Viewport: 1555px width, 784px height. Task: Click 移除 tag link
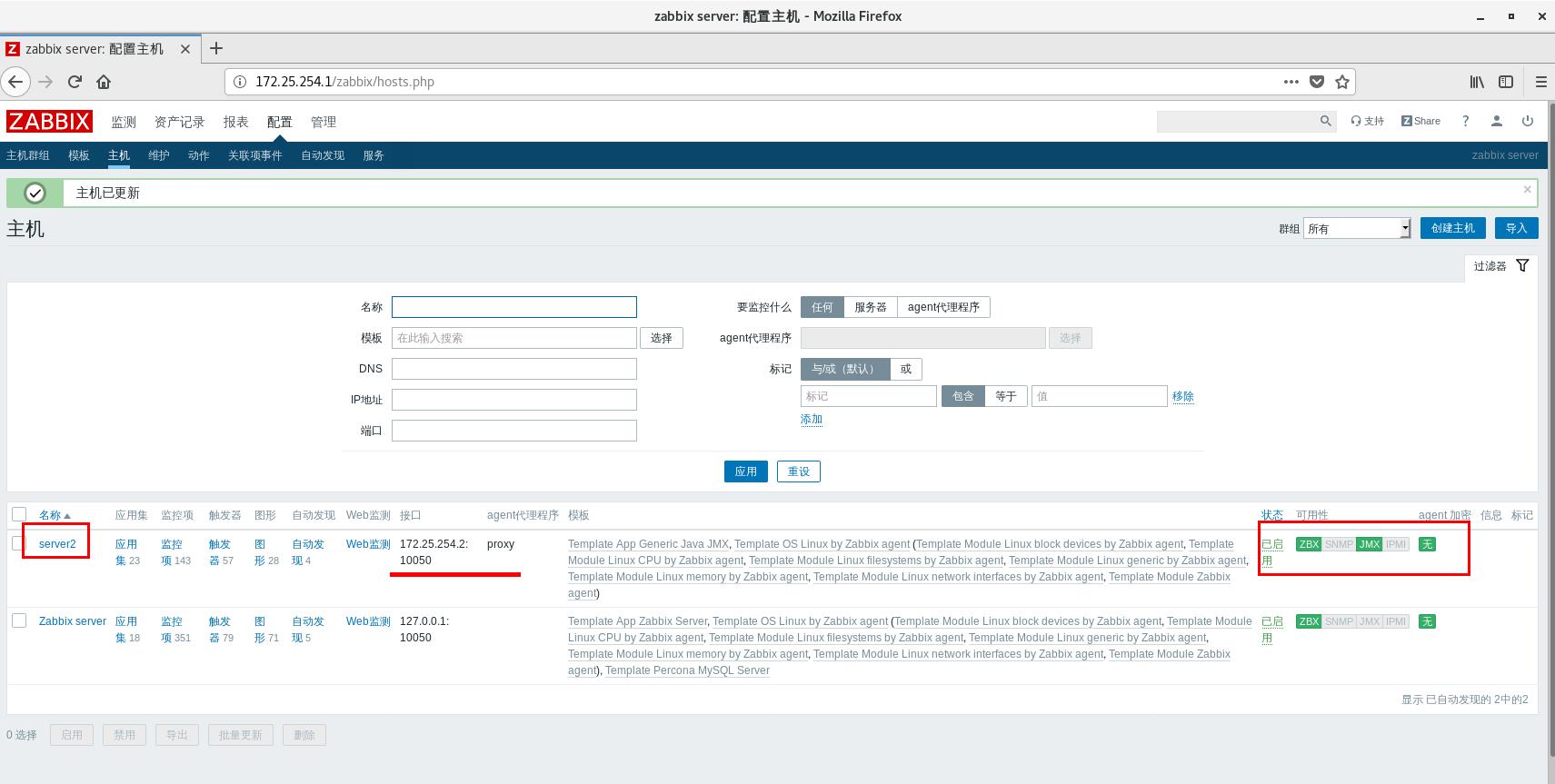(1183, 396)
